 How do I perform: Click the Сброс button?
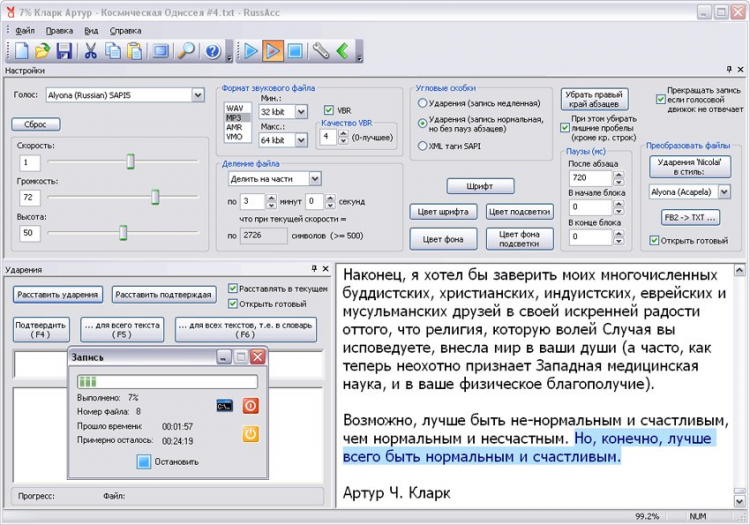(36, 124)
